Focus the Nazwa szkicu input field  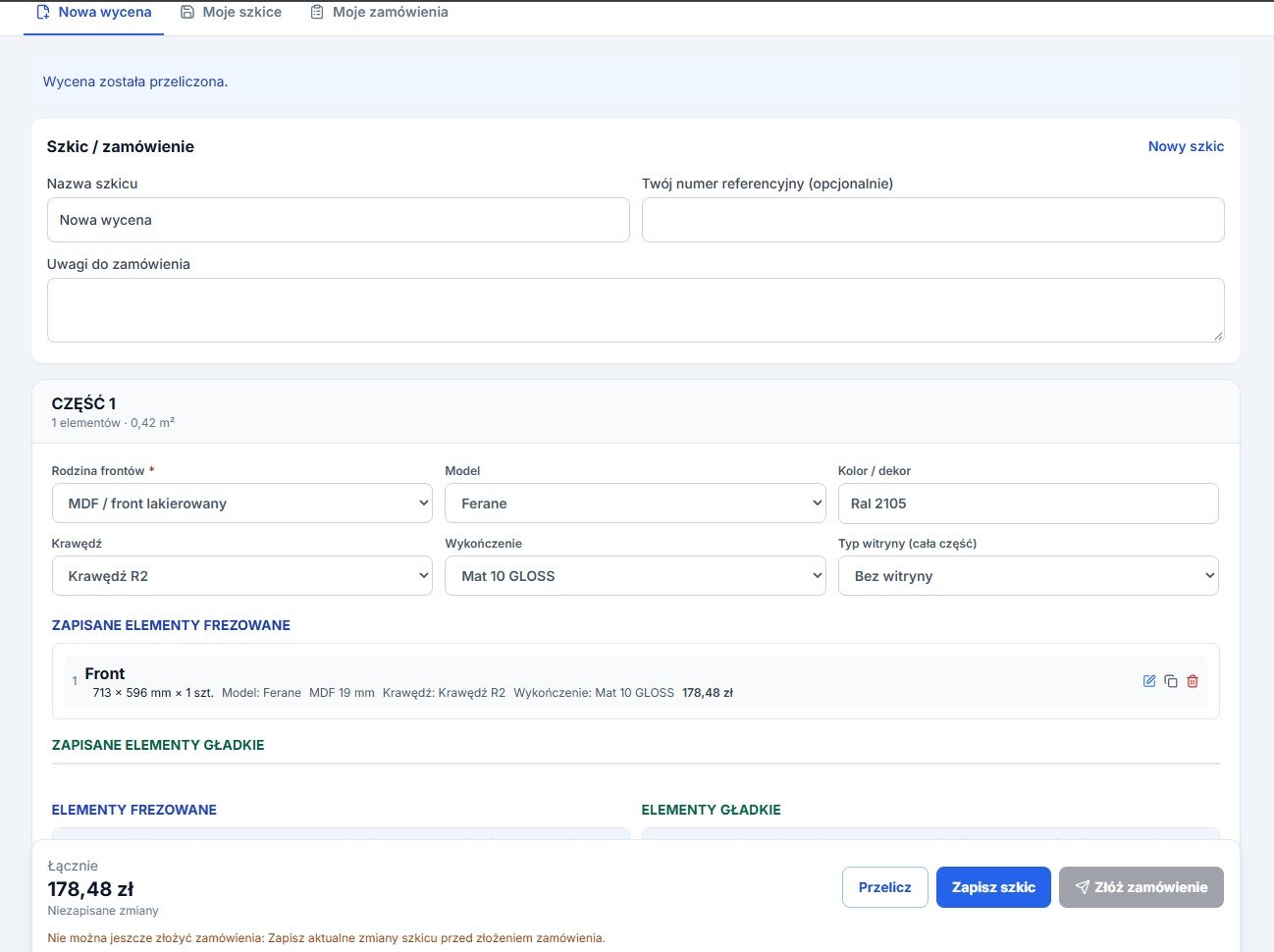339,220
